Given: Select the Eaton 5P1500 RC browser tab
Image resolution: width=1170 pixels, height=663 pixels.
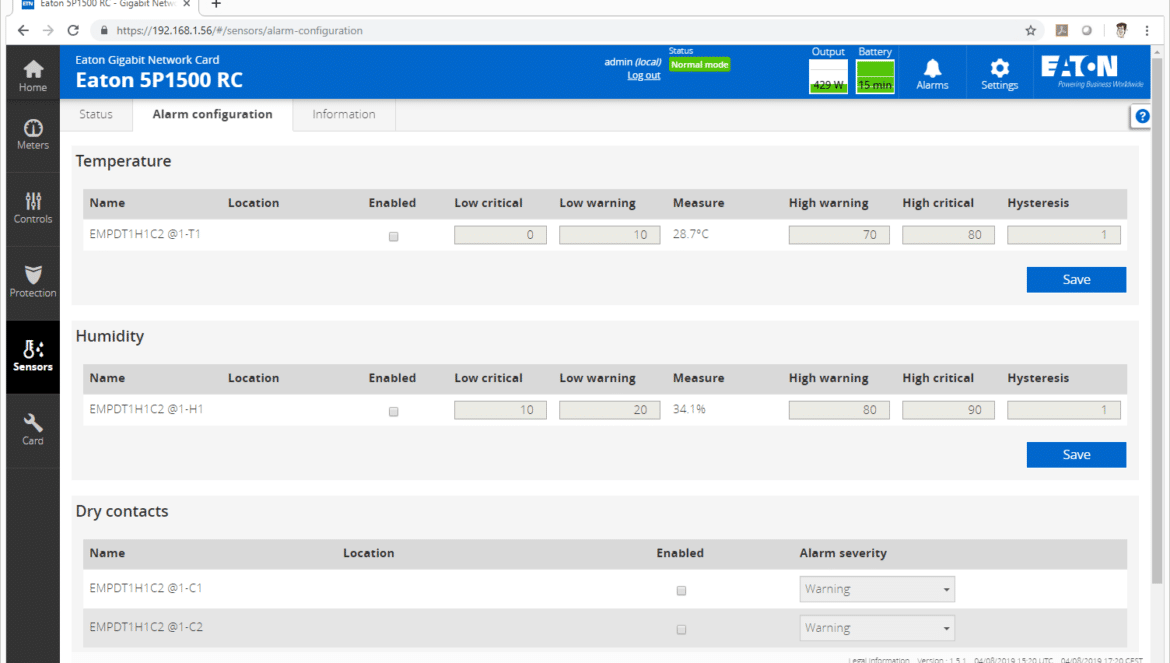Looking at the screenshot, I should pos(104,4).
